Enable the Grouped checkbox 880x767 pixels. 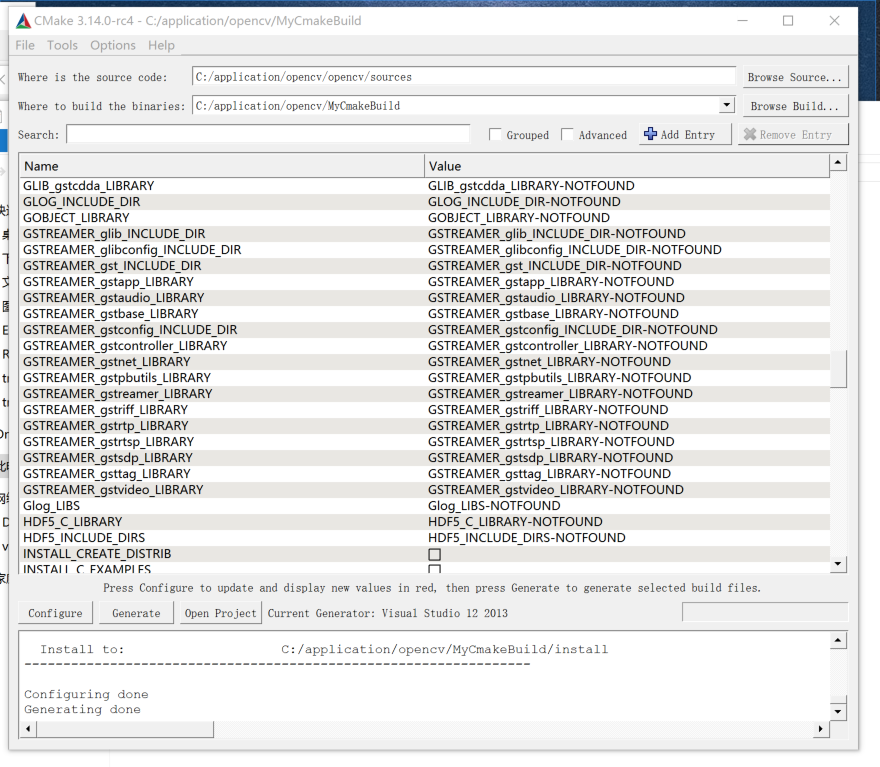495,135
